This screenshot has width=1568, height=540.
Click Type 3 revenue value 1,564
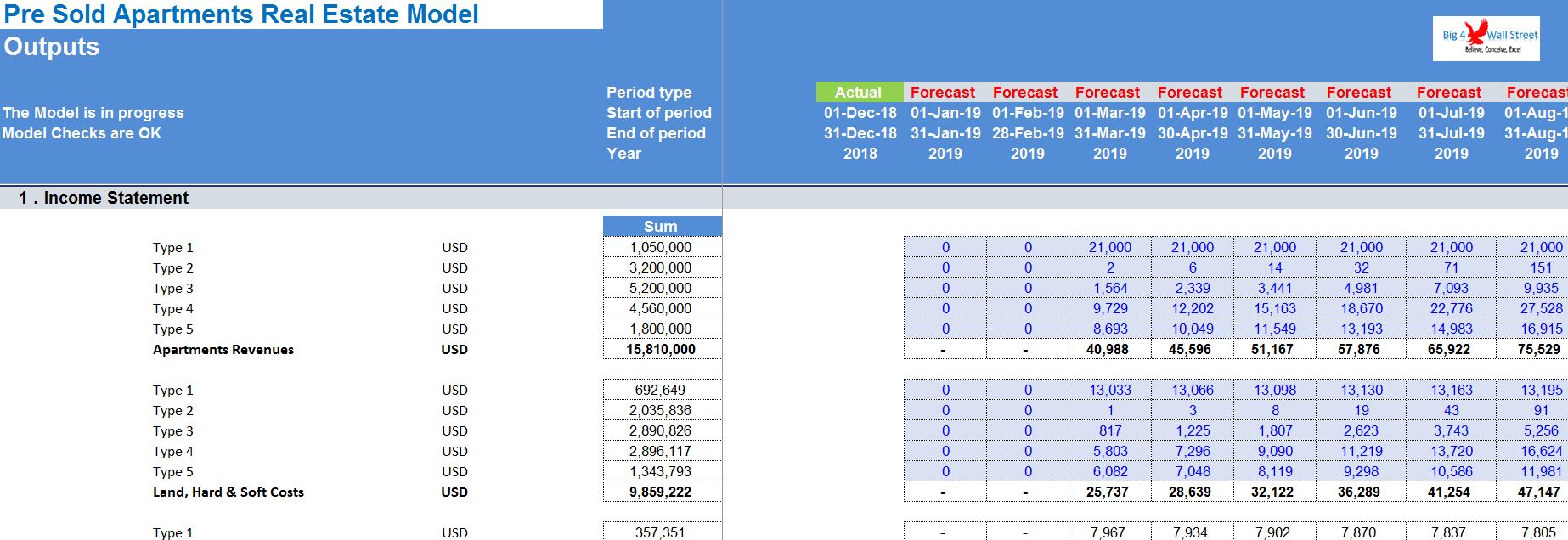(x=1110, y=288)
